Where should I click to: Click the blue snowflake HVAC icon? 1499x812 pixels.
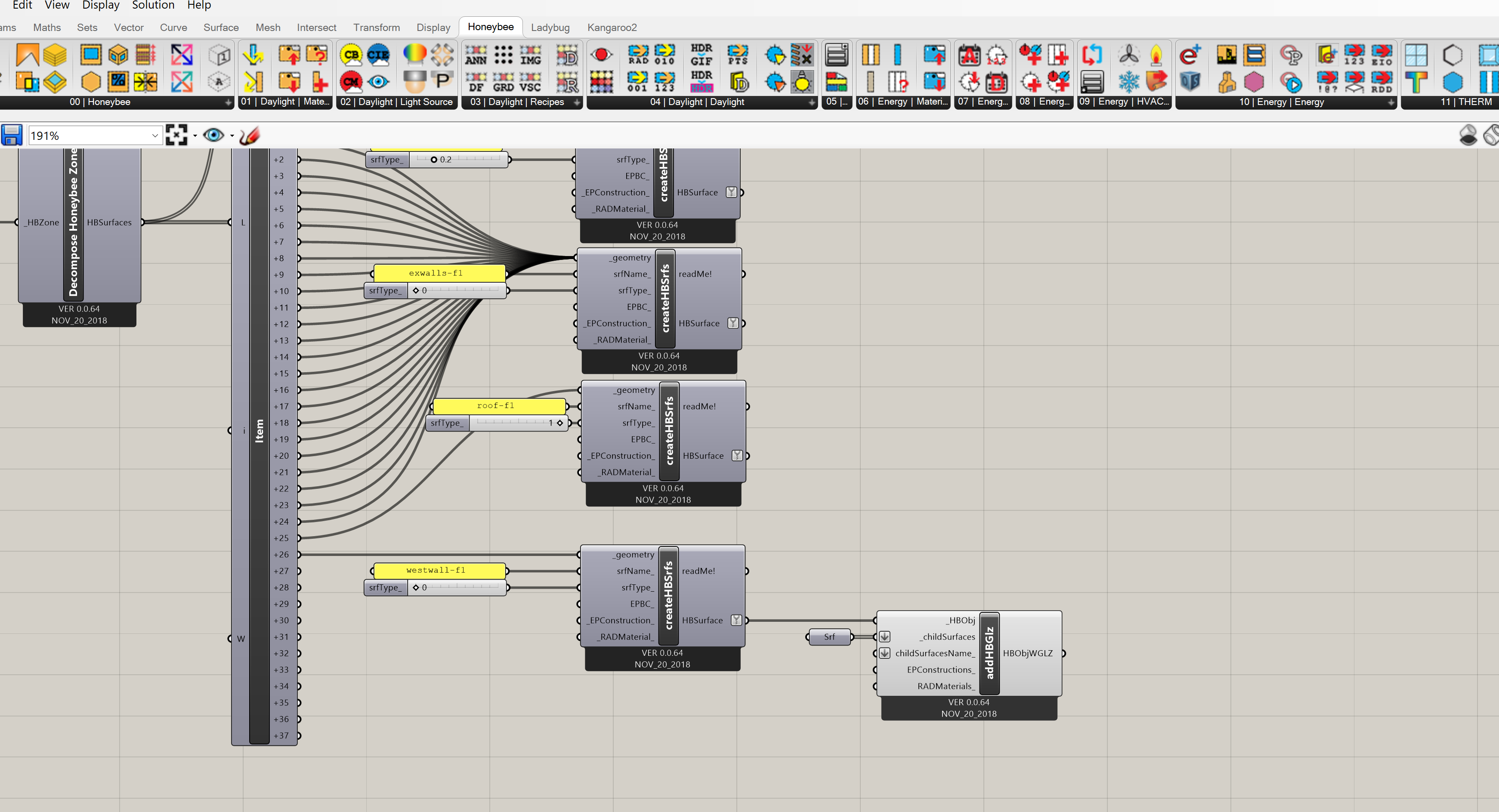(x=1129, y=82)
